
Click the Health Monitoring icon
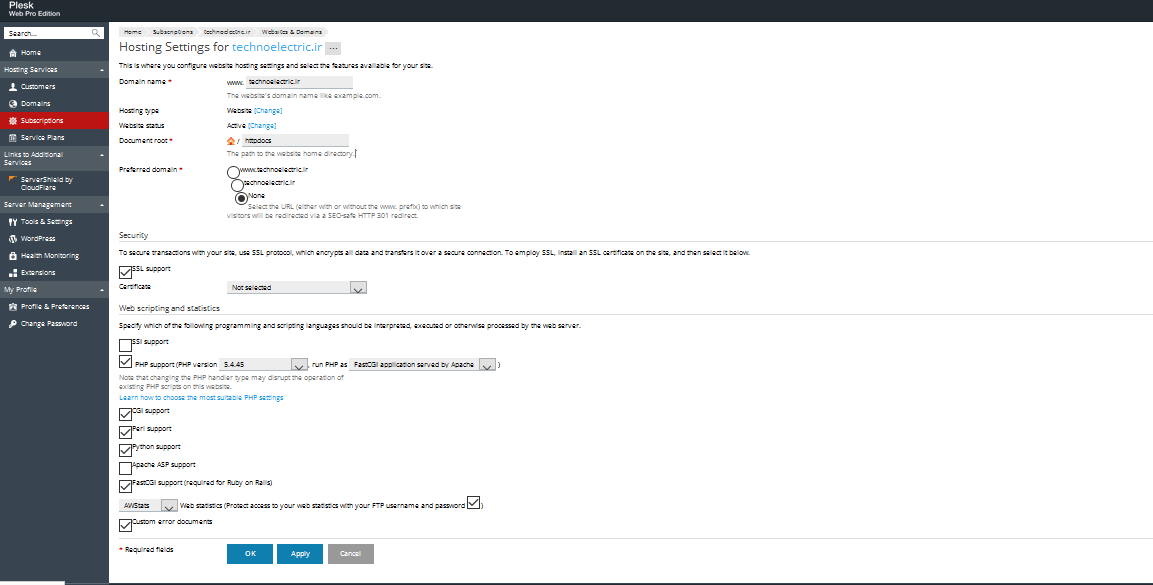point(13,256)
